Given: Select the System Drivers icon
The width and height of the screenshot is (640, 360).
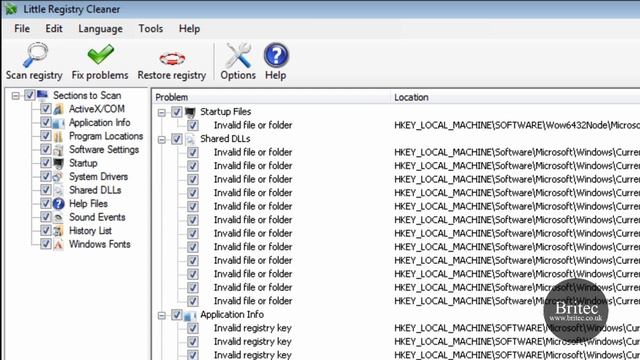Looking at the screenshot, I should point(59,177).
